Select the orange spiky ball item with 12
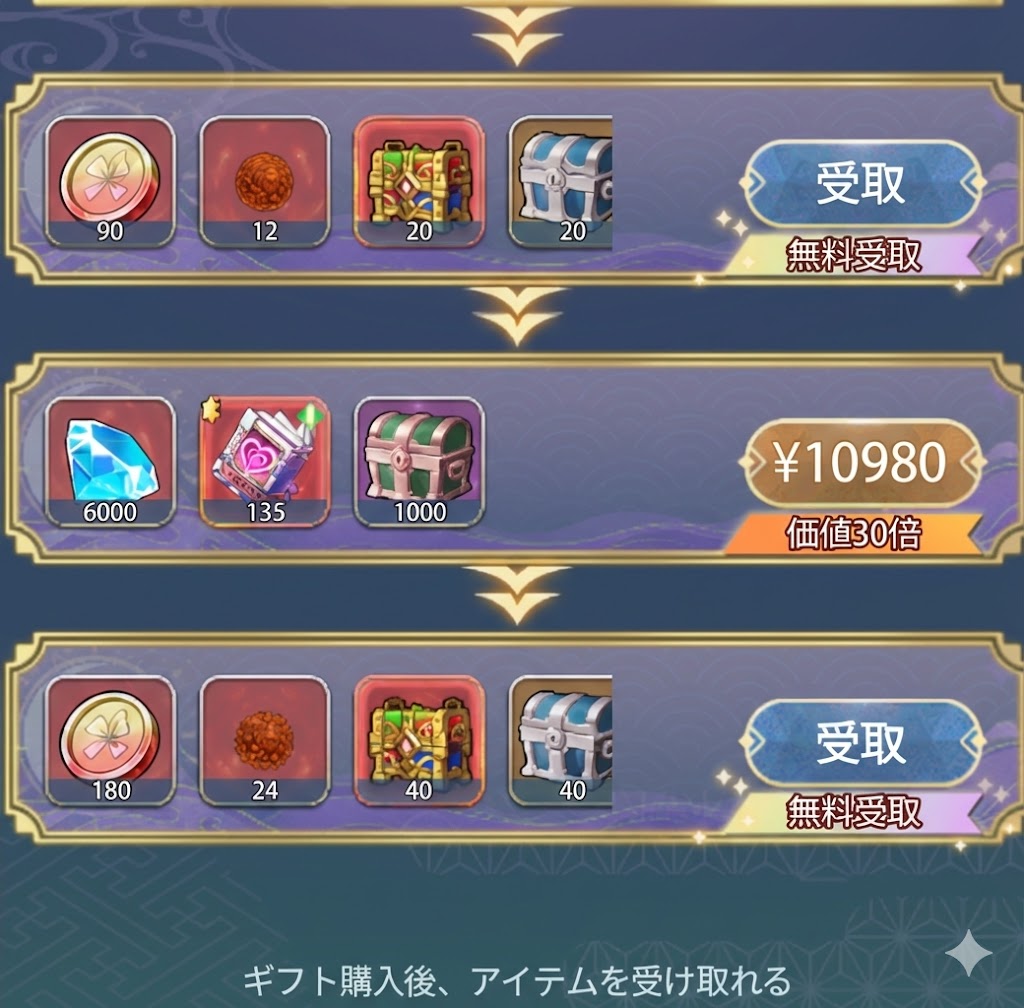 (264, 181)
